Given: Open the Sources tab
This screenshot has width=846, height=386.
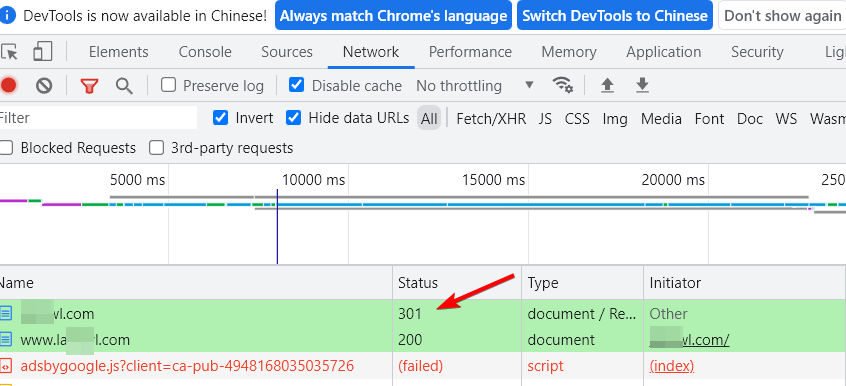Looking at the screenshot, I should pyautogui.click(x=287, y=52).
